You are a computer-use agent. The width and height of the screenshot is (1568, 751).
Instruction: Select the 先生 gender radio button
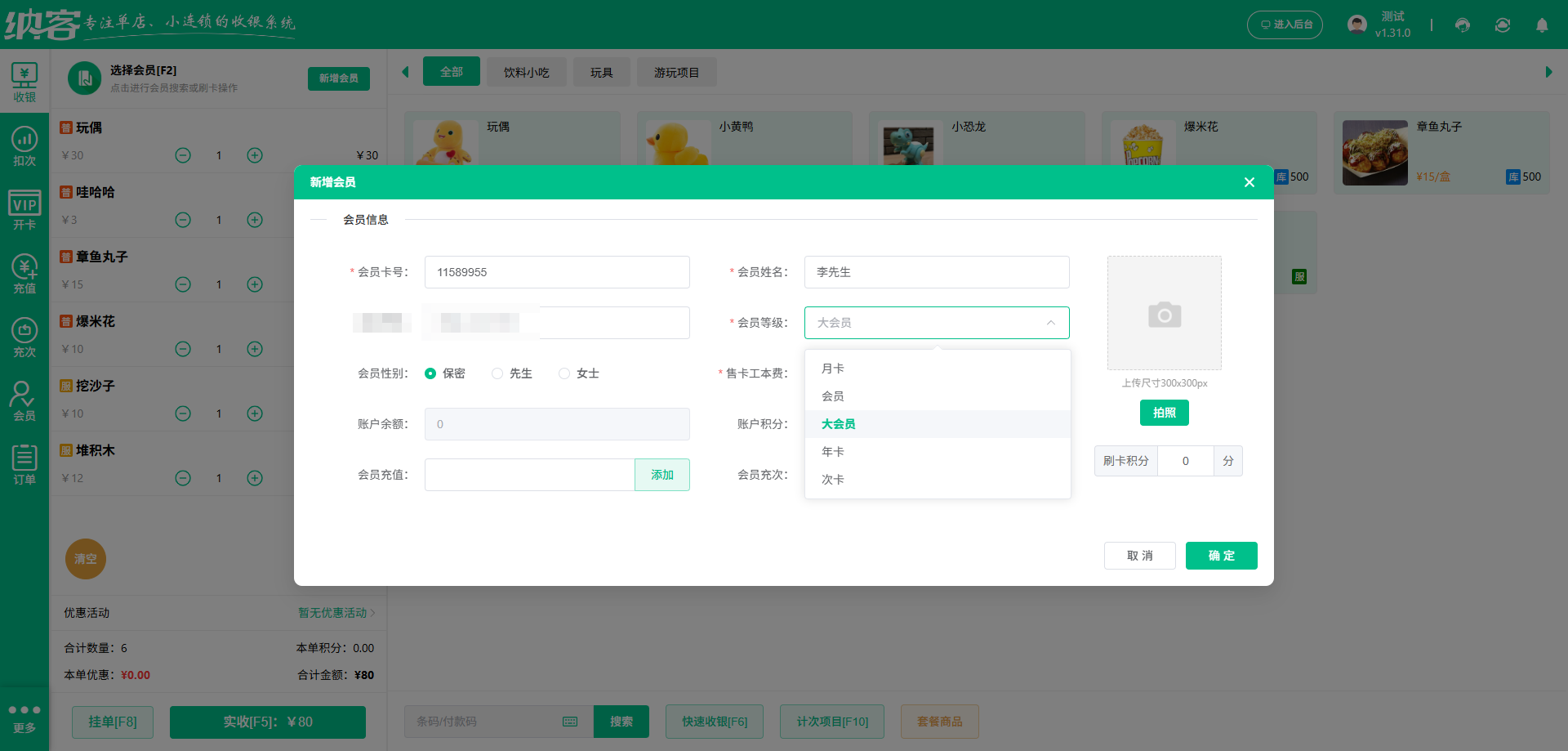[x=497, y=373]
